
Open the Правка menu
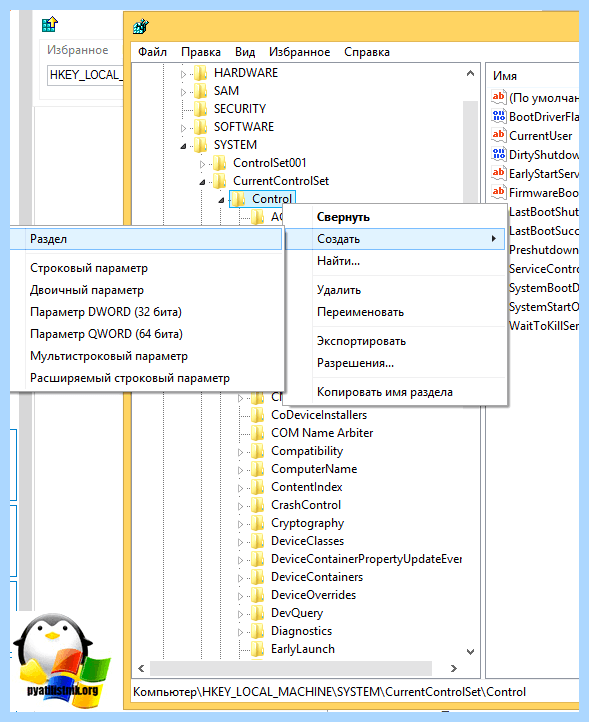pos(201,52)
